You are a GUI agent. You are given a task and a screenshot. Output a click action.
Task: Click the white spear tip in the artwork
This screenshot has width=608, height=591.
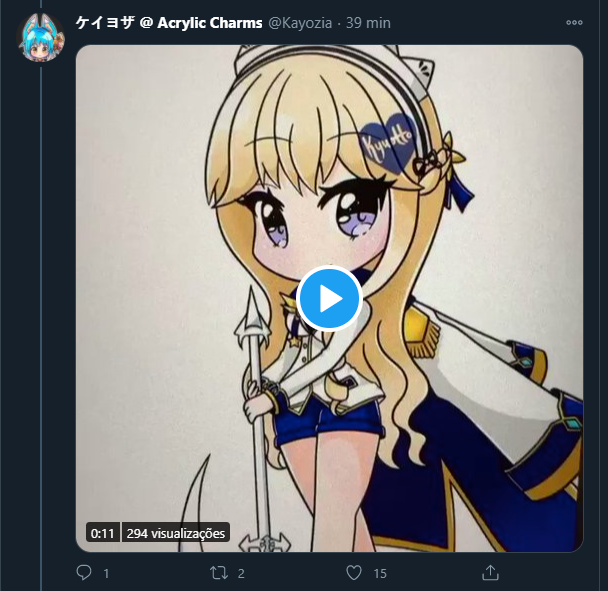252,315
